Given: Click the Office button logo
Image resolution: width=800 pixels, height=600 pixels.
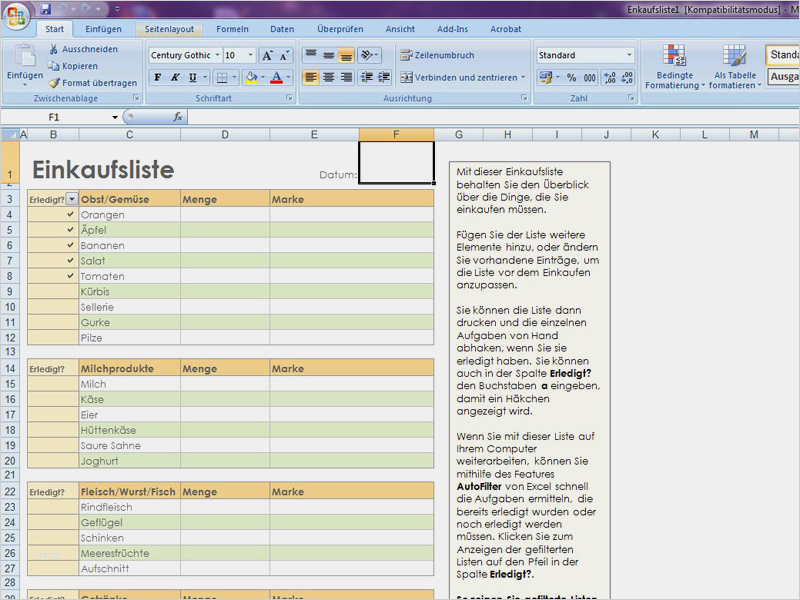Looking at the screenshot, I should 17,17.
